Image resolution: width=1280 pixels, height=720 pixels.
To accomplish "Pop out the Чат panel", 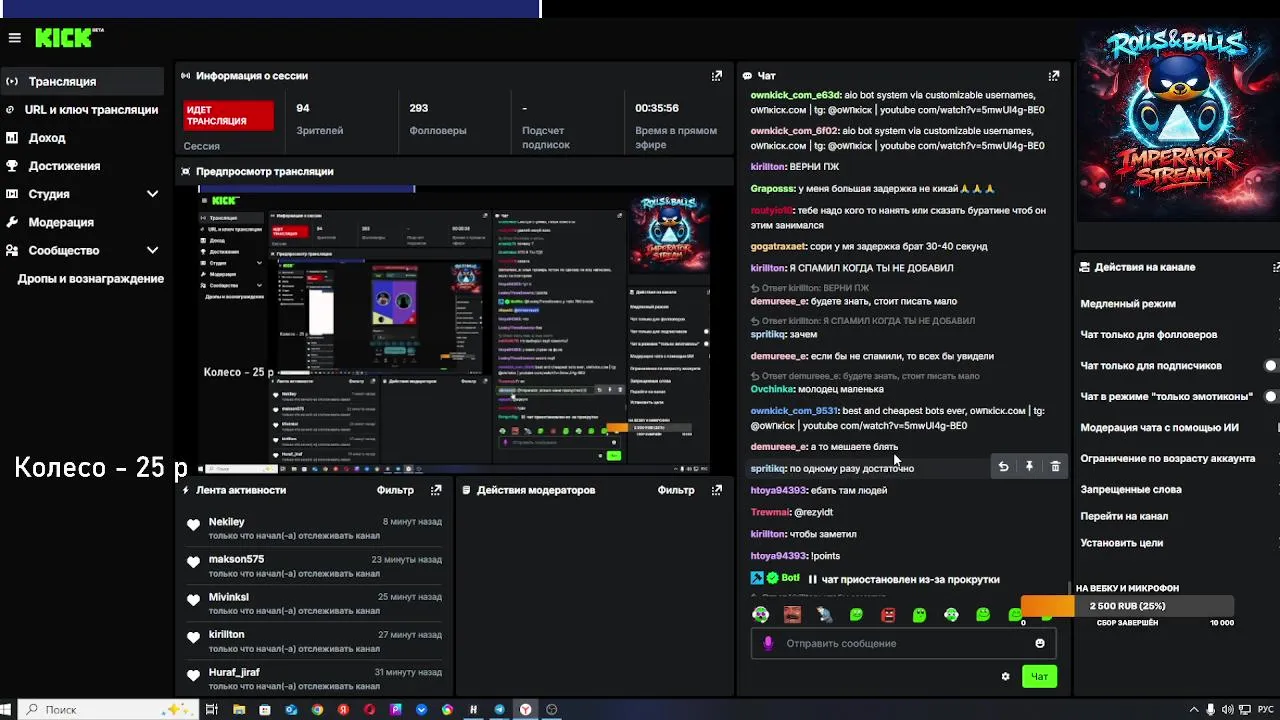I will (x=1053, y=76).
